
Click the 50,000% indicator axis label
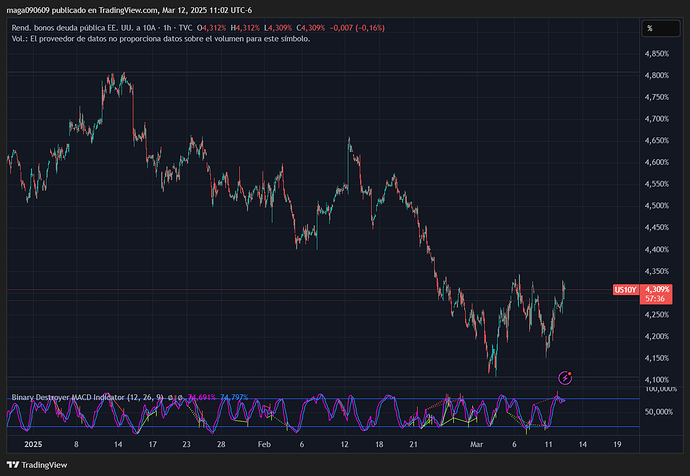659,412
